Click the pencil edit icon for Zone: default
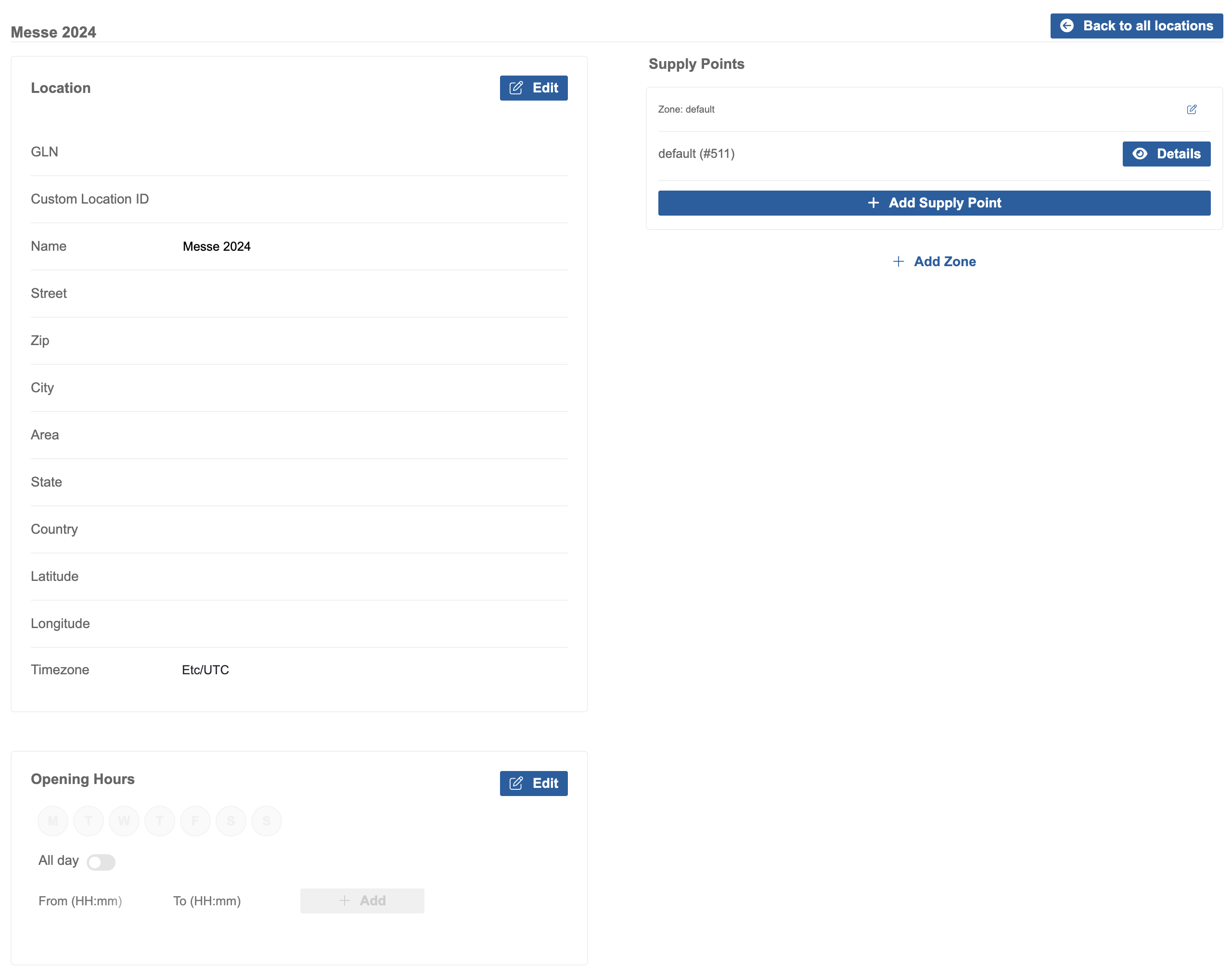Screen dimensions: 1232x977 point(1192,109)
